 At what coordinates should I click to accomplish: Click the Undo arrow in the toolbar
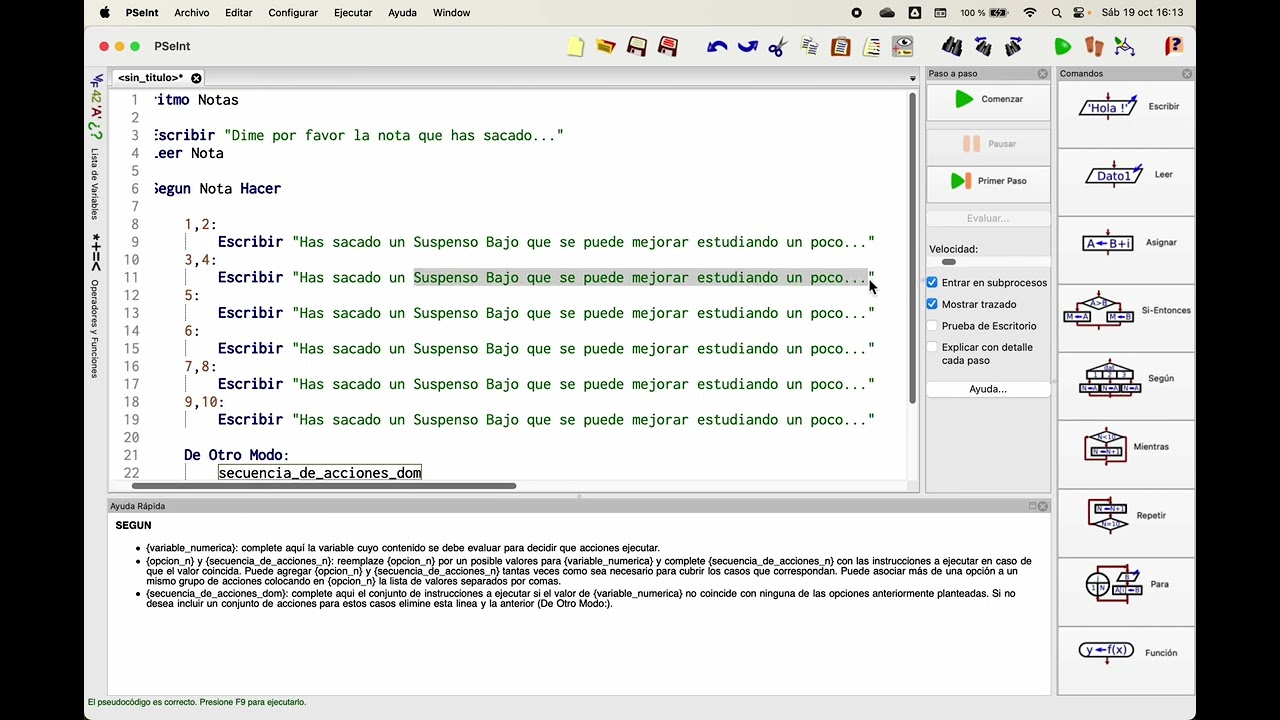pos(716,47)
